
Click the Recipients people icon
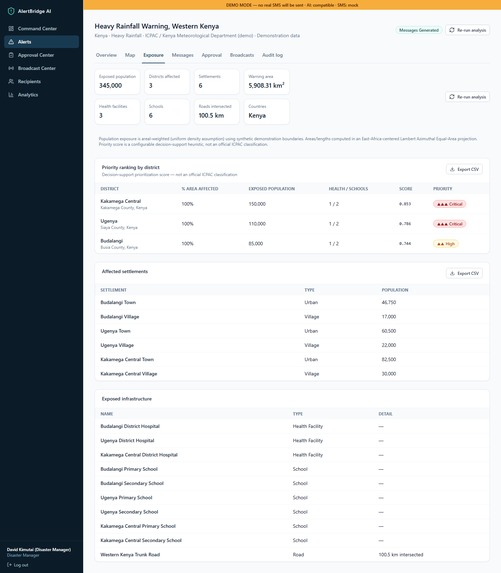(11, 81)
